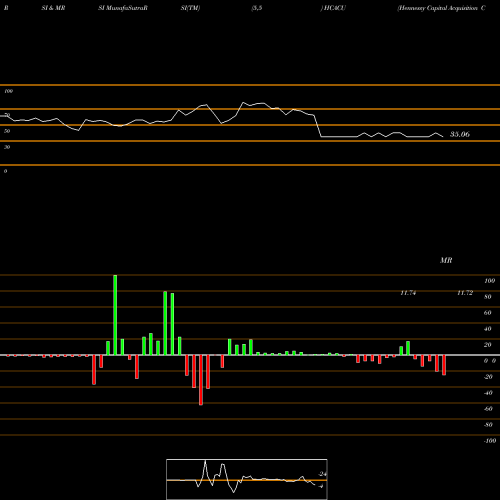This screenshot has height=500, width=500.
Task: Click the 11.72 value above MR chart
Action: click(x=465, y=293)
